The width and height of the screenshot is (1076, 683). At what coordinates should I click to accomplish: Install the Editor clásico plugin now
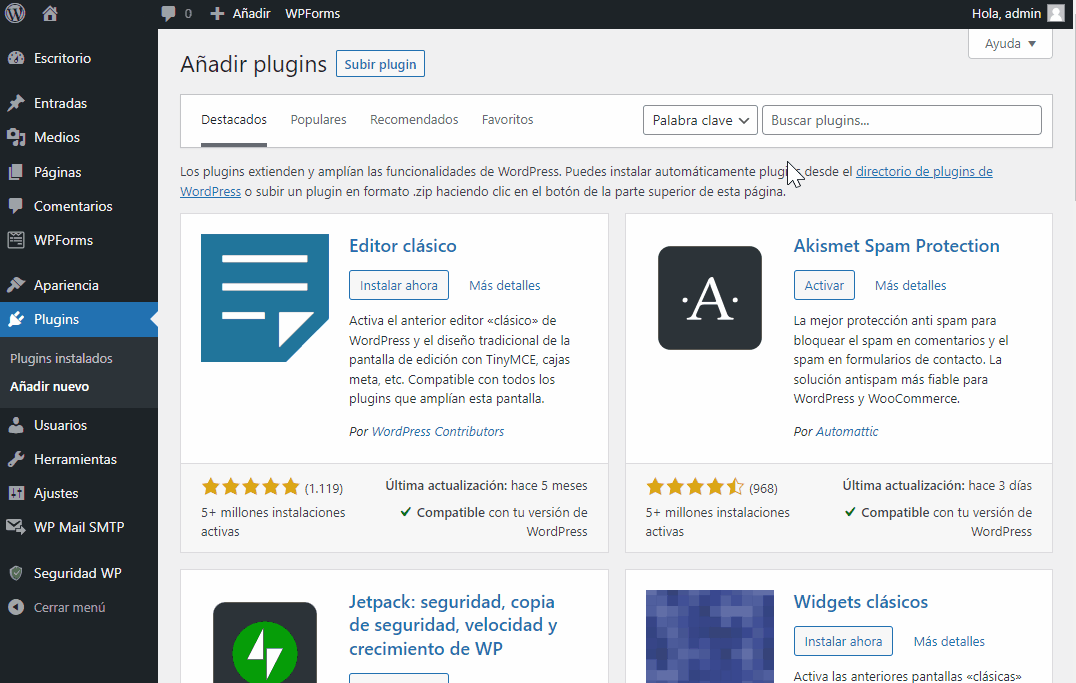399,286
